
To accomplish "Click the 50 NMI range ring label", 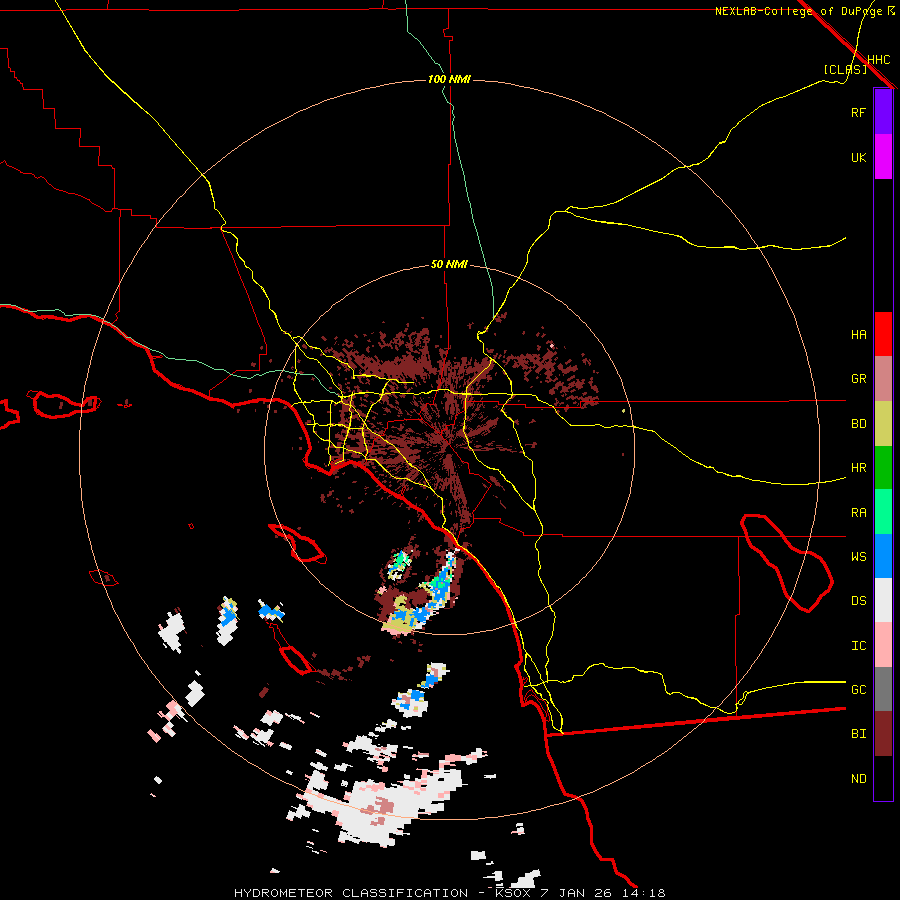I will pos(449,265).
